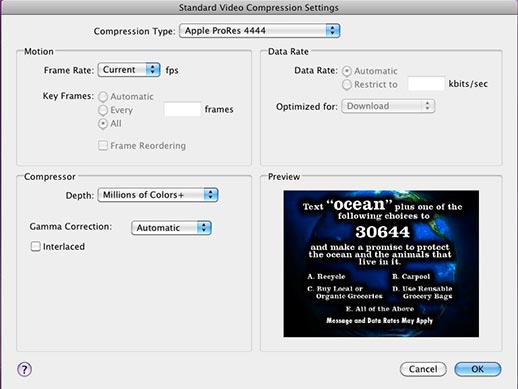This screenshot has height=389, width=518.
Task: Click the ocean preview thumbnail image
Action: (x=381, y=264)
